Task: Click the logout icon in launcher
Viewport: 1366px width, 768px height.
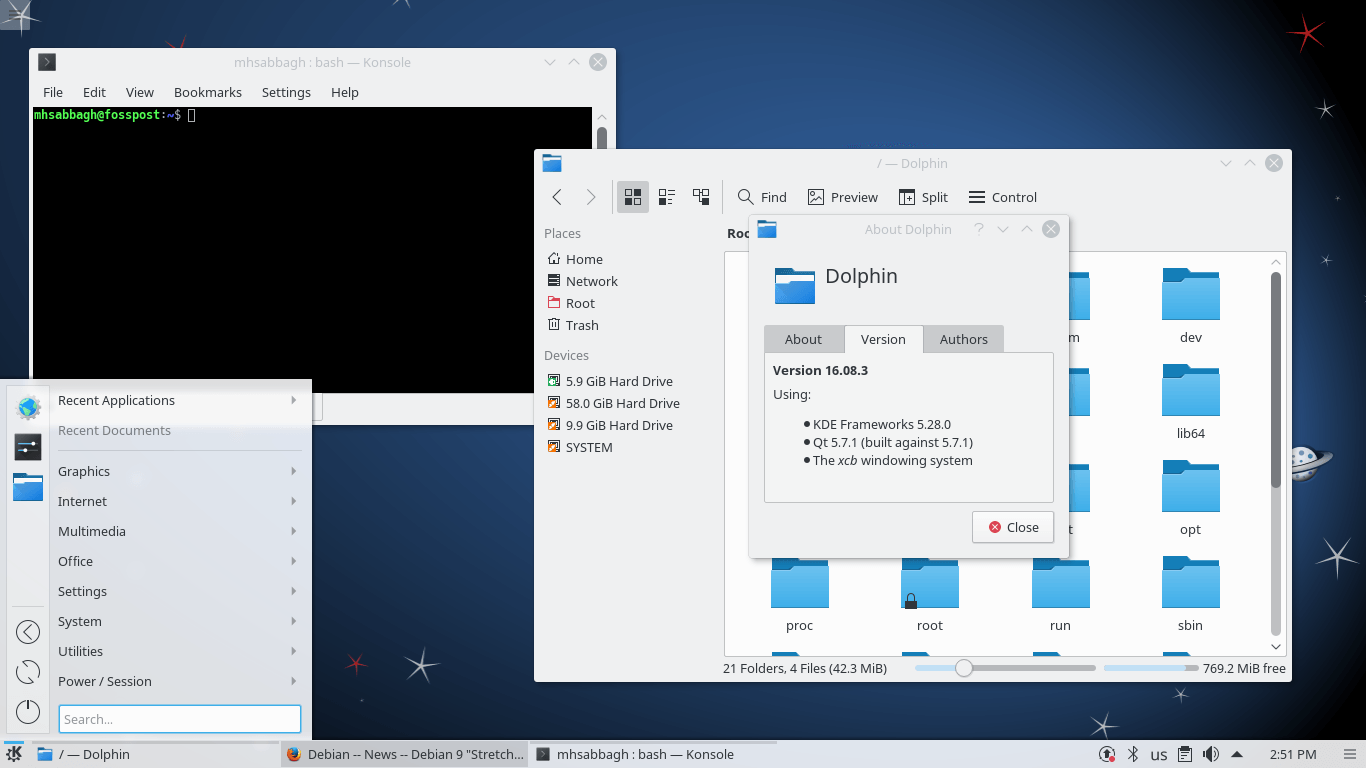Action: [x=28, y=632]
